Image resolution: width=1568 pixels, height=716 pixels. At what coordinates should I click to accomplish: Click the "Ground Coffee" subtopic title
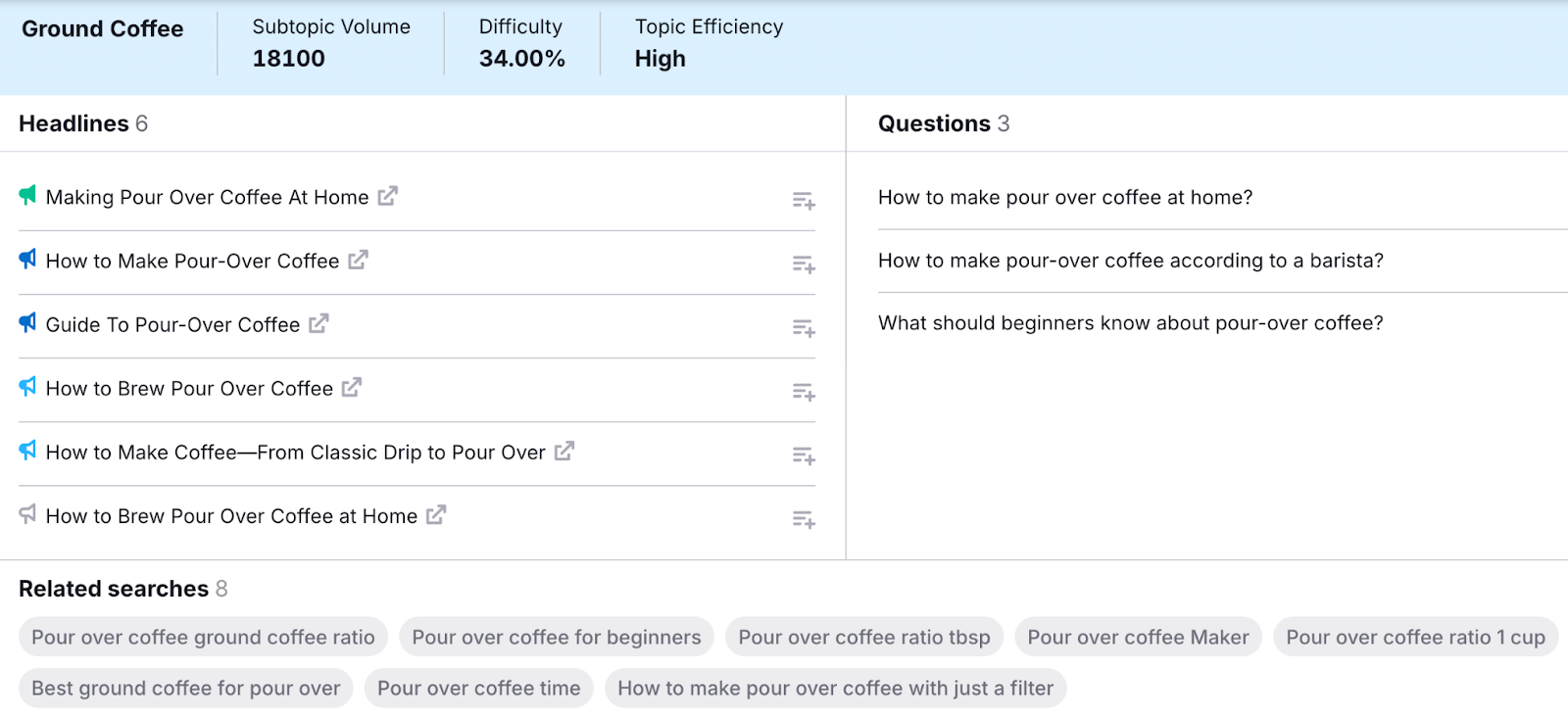[101, 28]
